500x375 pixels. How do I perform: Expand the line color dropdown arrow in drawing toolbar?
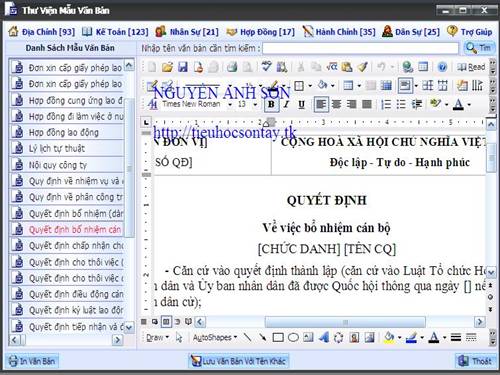pos(422,338)
